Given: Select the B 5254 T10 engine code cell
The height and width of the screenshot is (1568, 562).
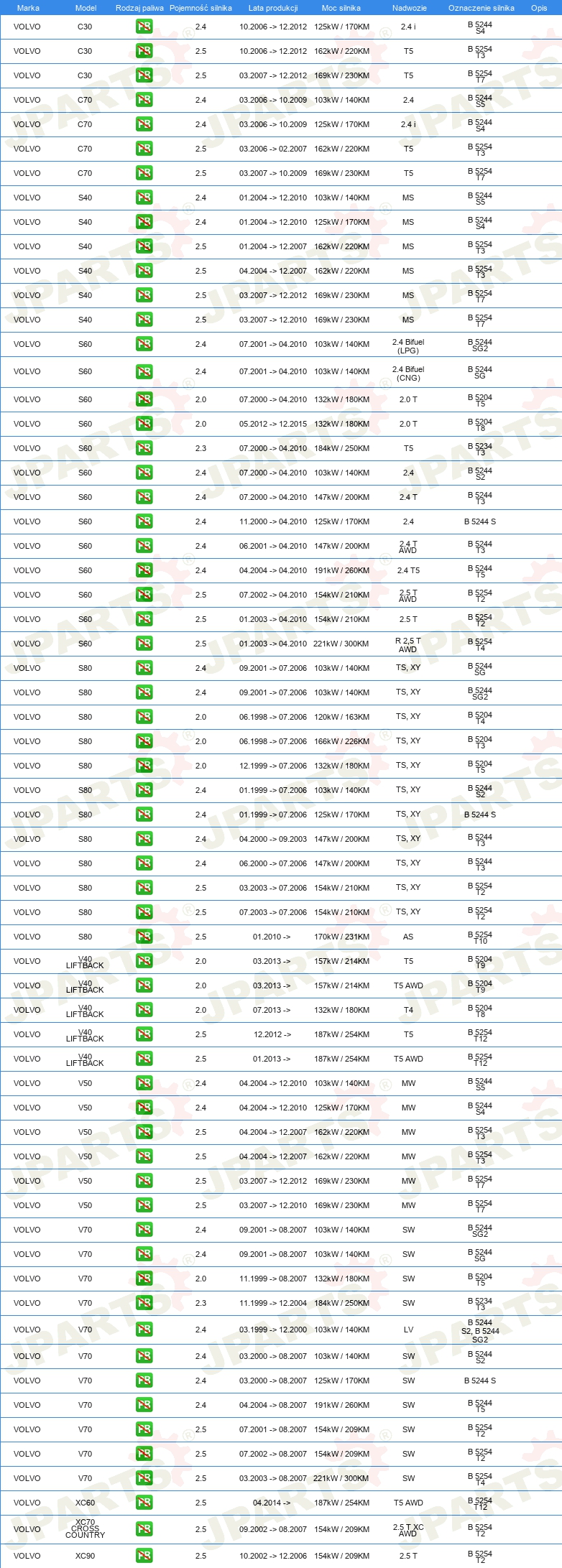Looking at the screenshot, I should [x=480, y=937].
